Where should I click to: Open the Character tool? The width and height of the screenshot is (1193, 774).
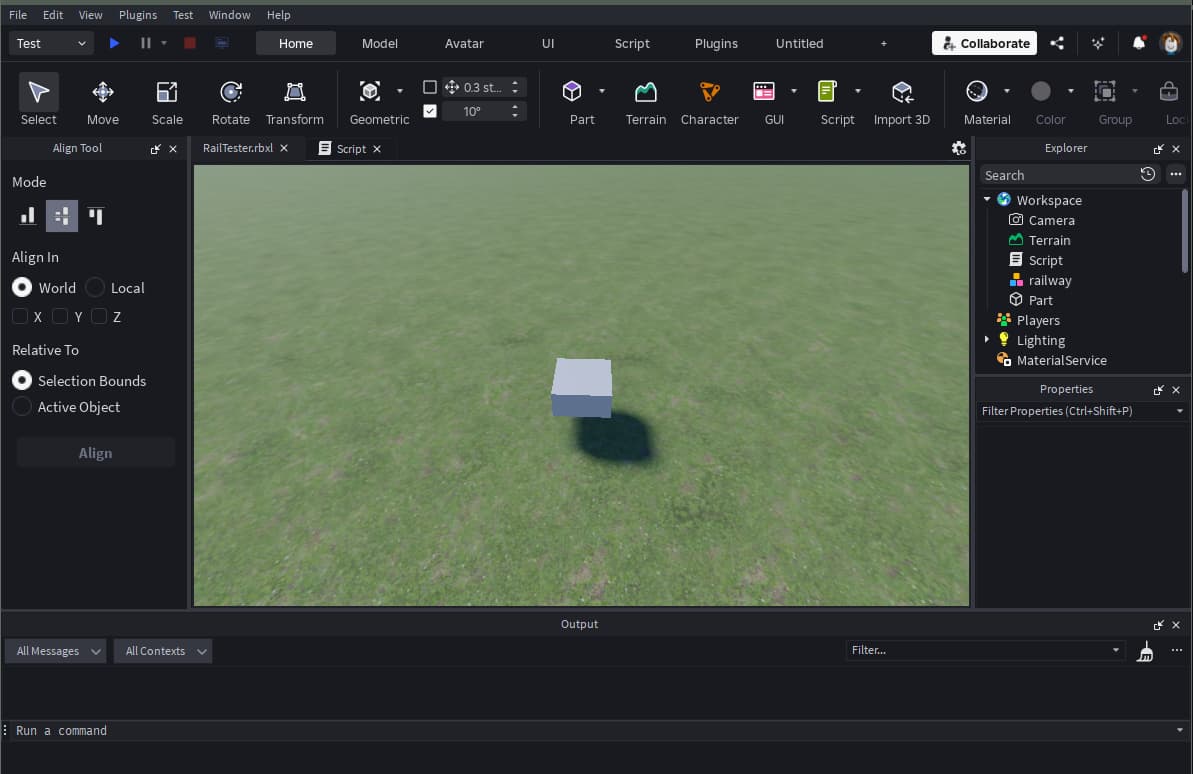pyautogui.click(x=709, y=100)
